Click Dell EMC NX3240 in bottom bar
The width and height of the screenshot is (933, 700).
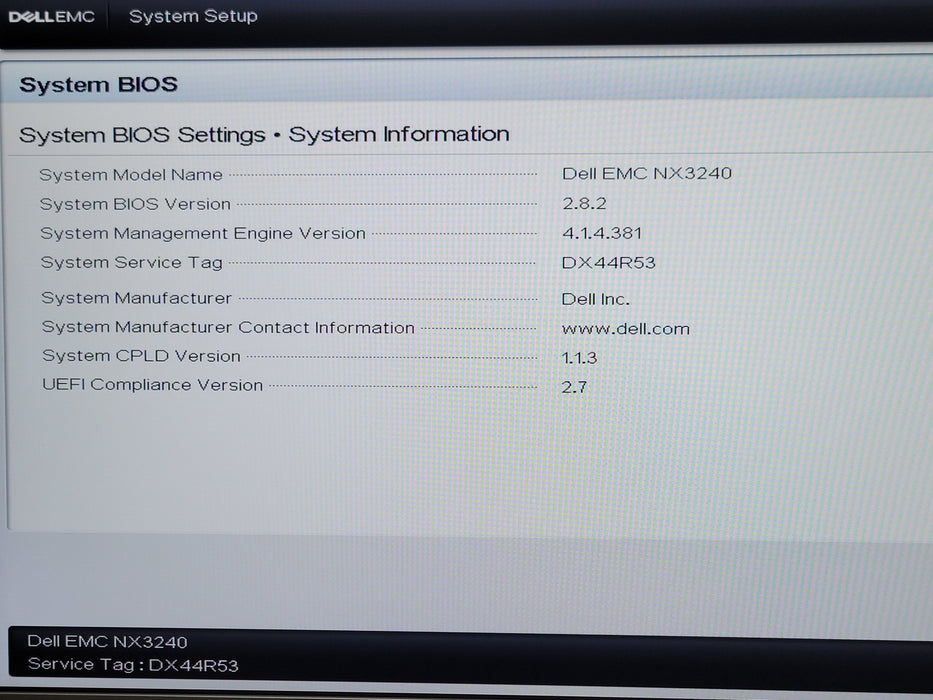(x=108, y=642)
